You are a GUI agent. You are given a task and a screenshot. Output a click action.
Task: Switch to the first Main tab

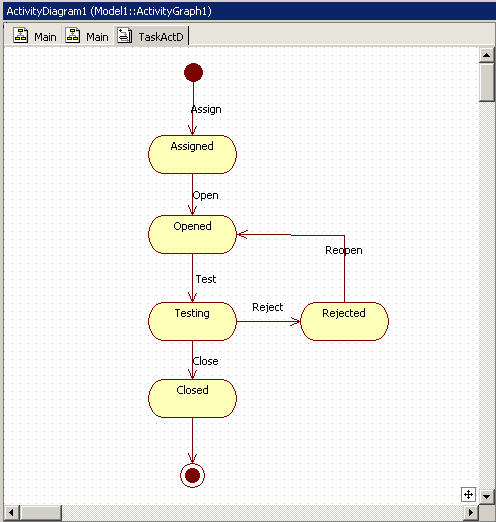coord(35,36)
